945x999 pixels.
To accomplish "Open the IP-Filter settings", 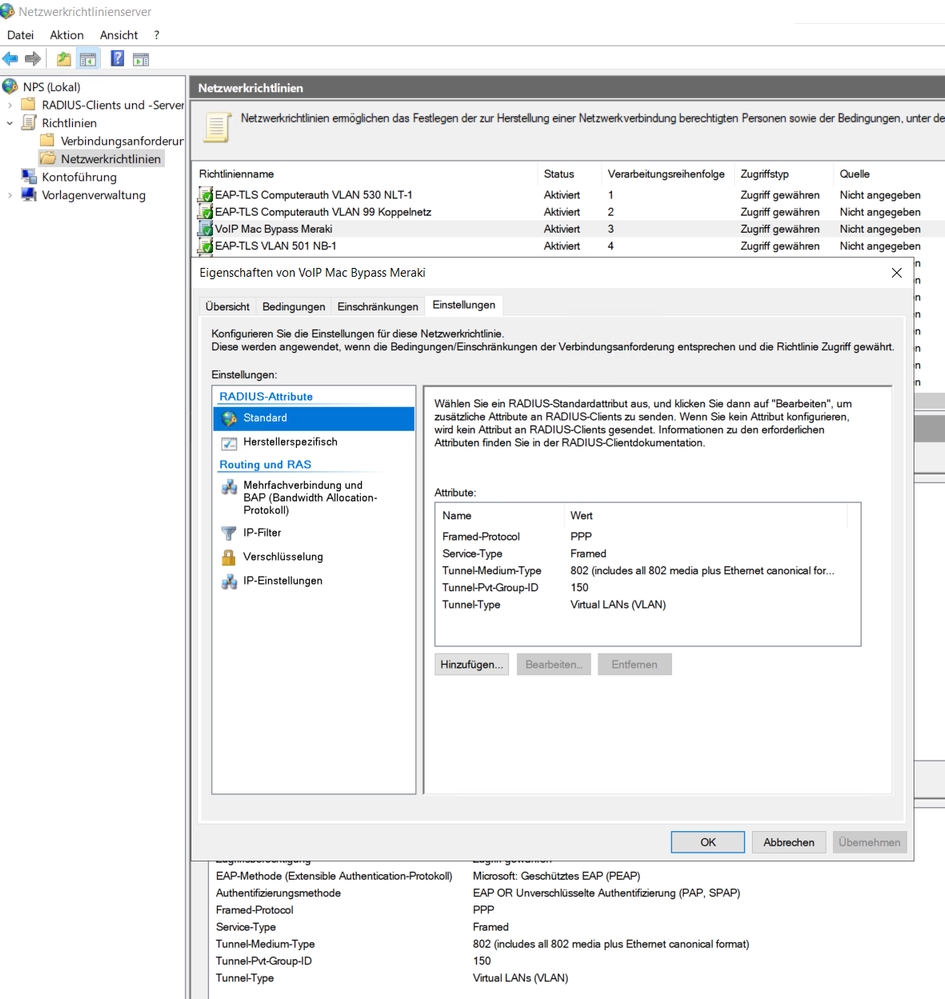I will (x=262, y=533).
